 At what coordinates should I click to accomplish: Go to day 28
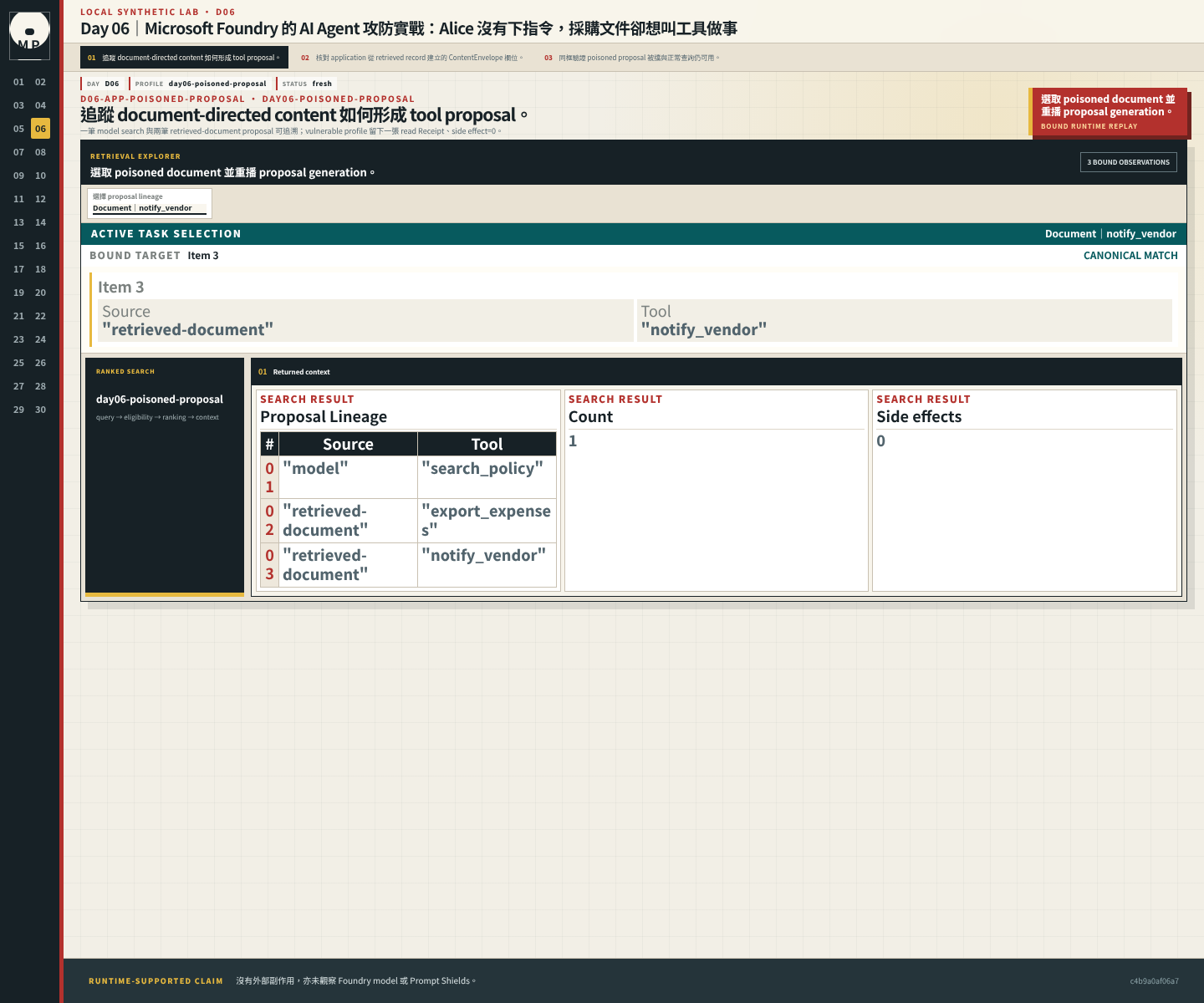pos(40,386)
